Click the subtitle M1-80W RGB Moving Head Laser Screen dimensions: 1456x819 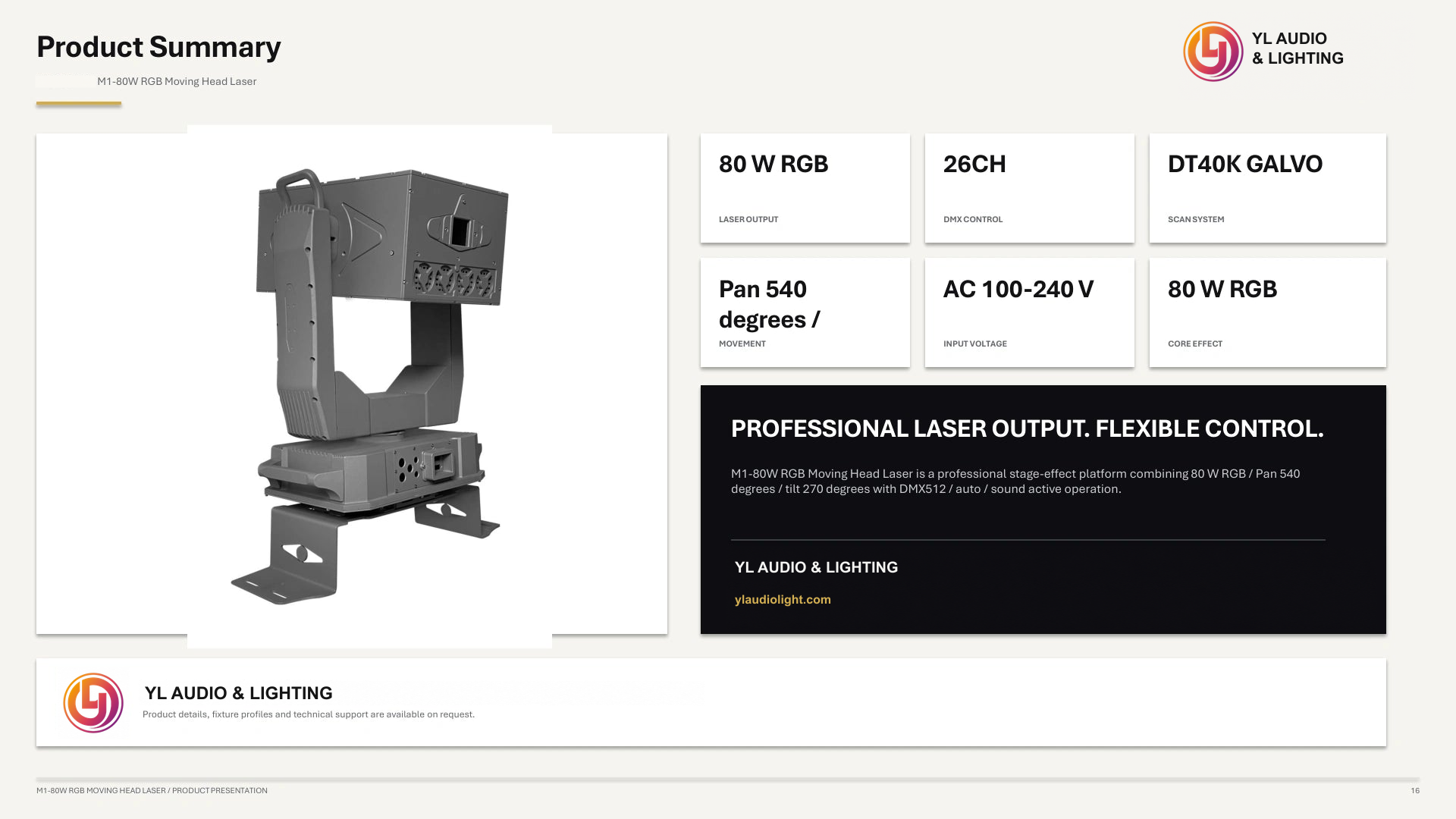(177, 81)
